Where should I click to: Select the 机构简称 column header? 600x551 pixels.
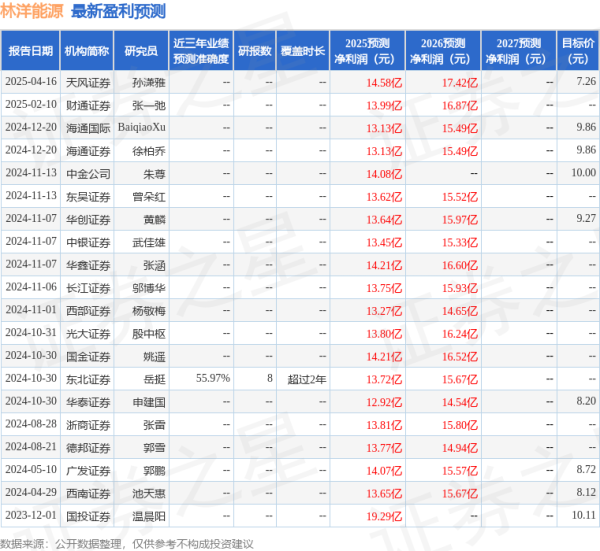[x=87, y=49]
